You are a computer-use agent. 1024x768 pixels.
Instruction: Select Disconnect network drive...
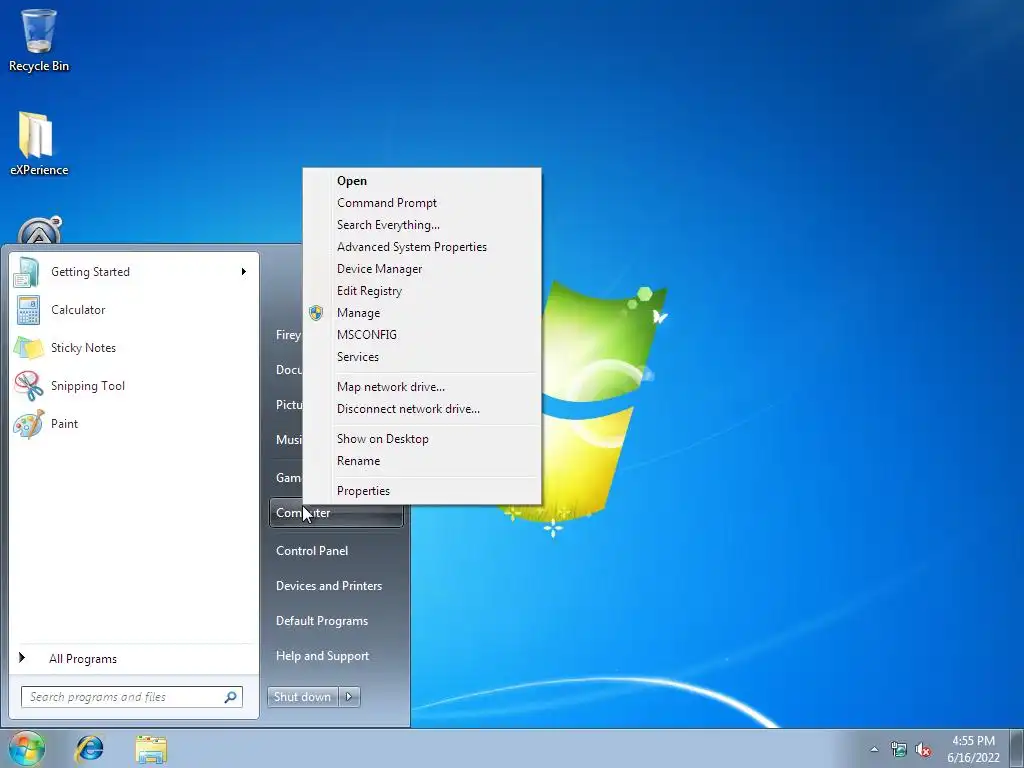422,409
